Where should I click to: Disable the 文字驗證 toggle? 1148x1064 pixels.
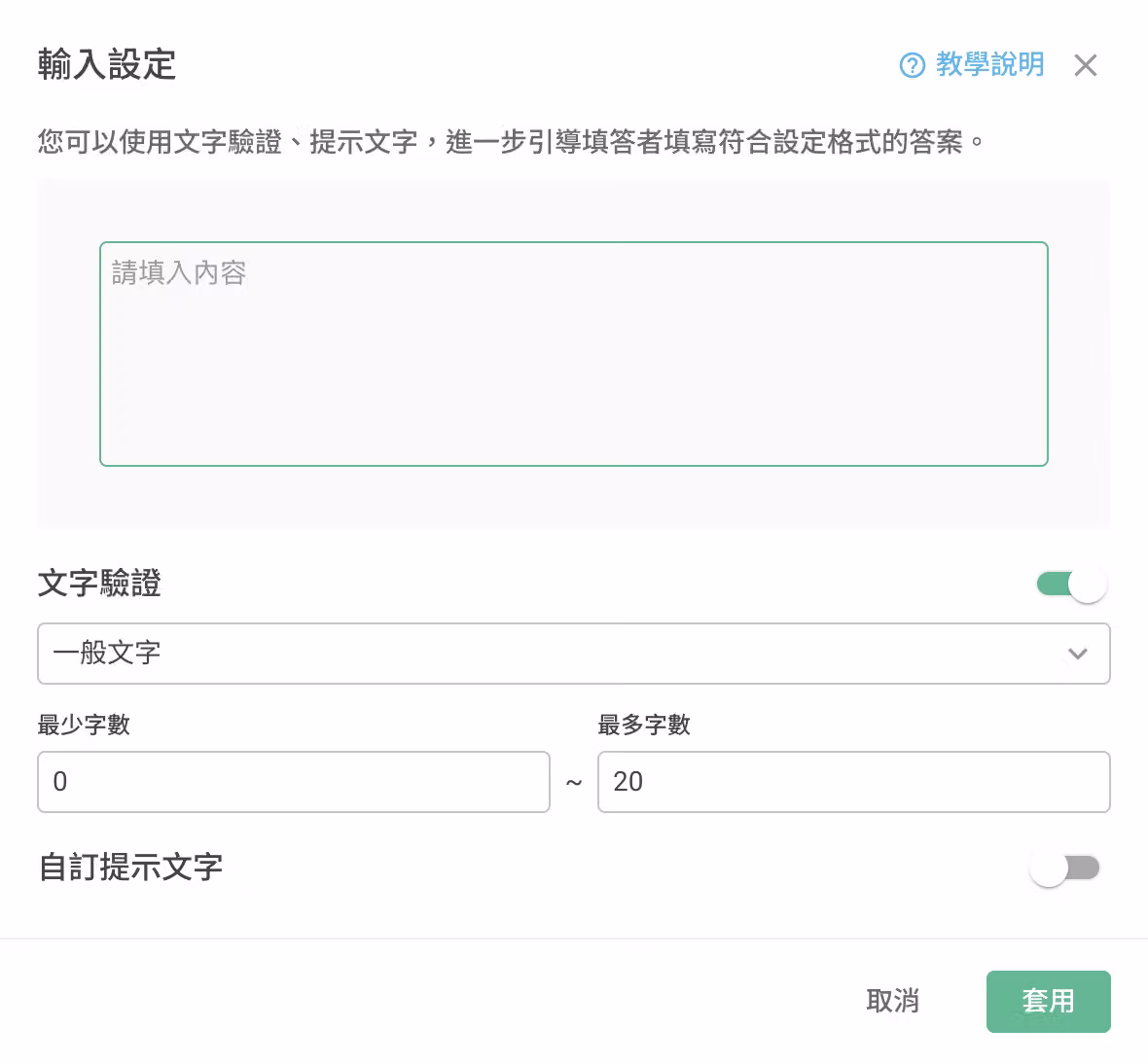[x=1072, y=584]
